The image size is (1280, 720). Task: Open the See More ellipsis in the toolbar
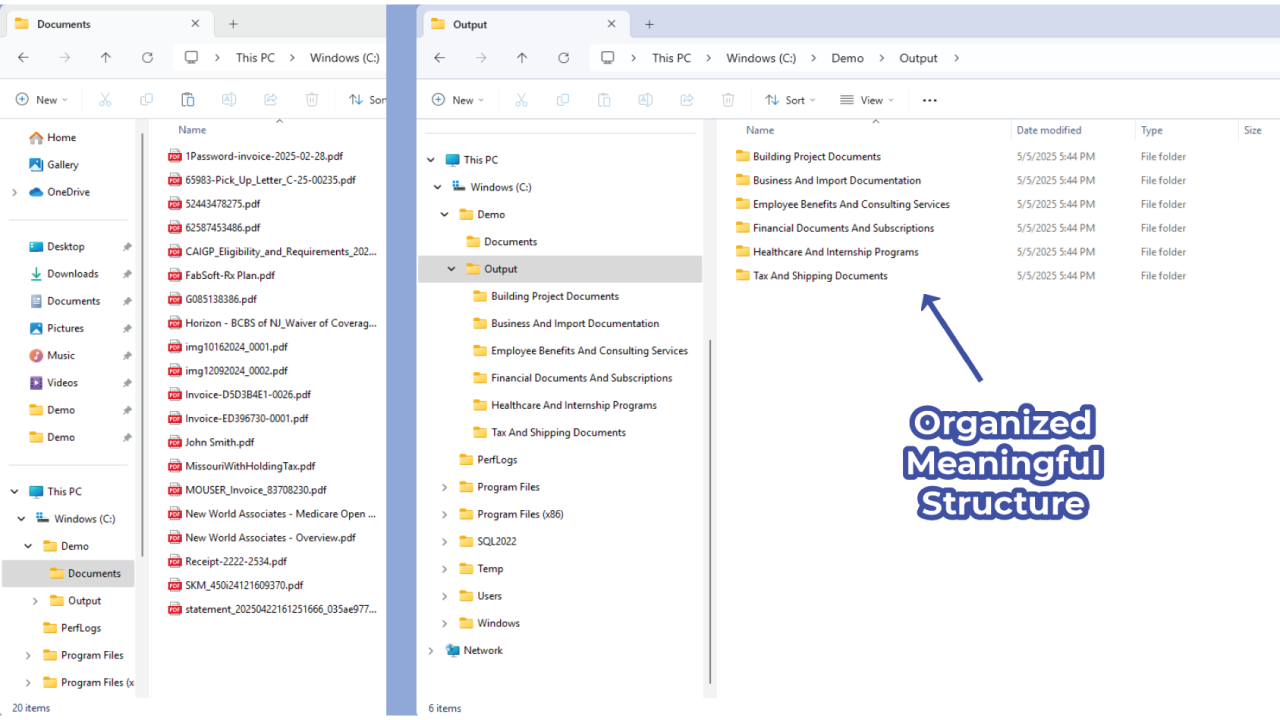pos(929,99)
